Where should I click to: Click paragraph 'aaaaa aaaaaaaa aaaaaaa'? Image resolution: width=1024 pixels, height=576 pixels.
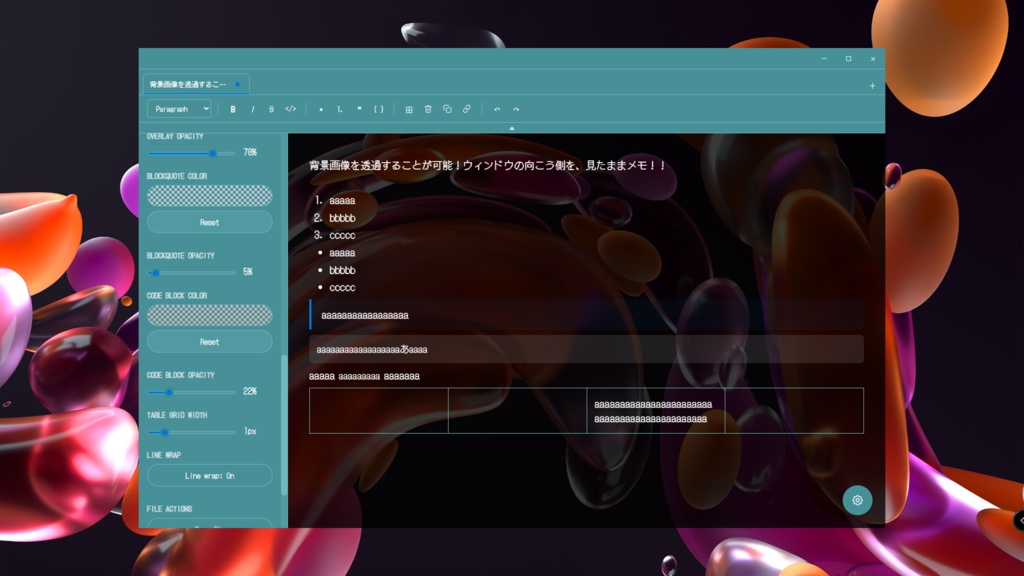coord(364,376)
